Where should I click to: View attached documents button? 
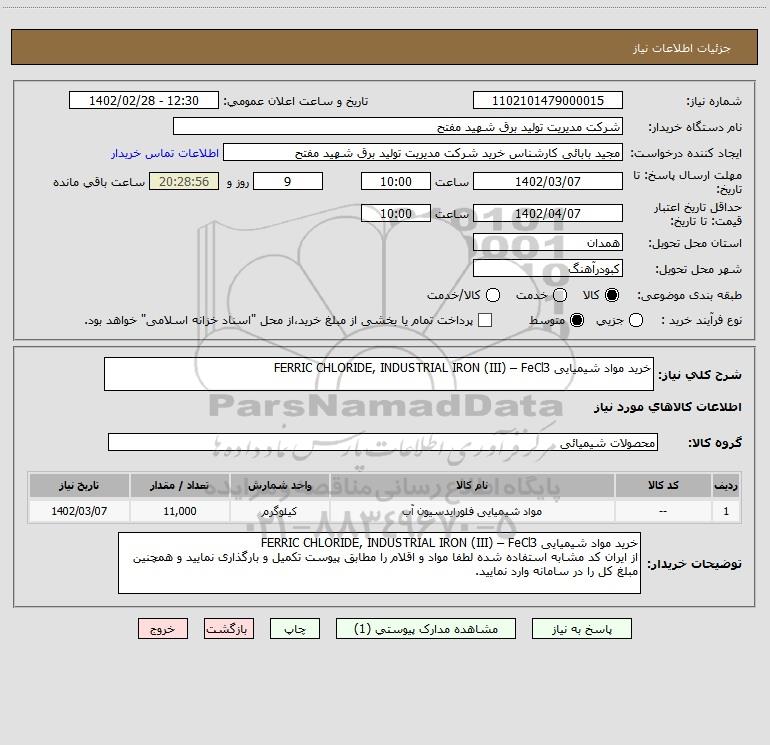426,629
